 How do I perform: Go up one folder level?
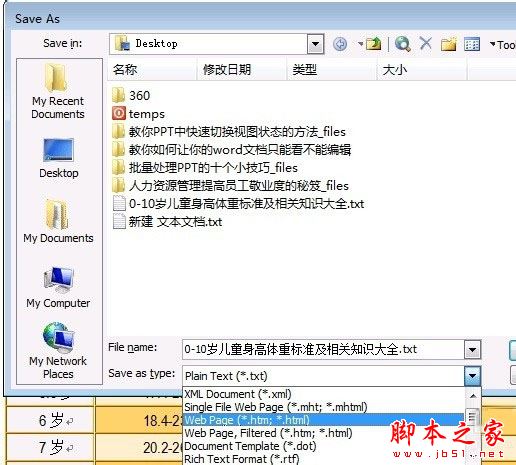pyautogui.click(x=373, y=44)
